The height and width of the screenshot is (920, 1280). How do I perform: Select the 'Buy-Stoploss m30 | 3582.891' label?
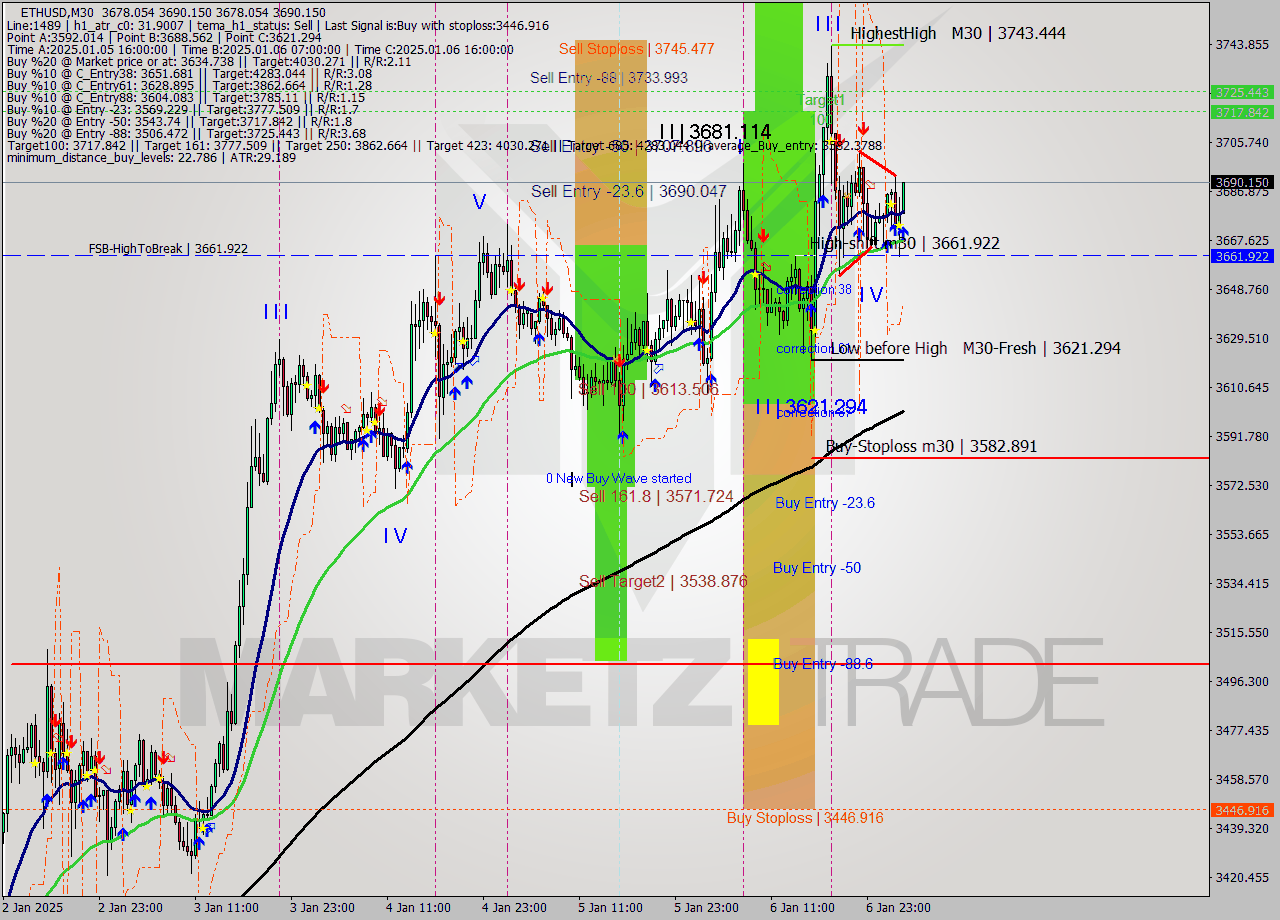pyautogui.click(x=931, y=446)
